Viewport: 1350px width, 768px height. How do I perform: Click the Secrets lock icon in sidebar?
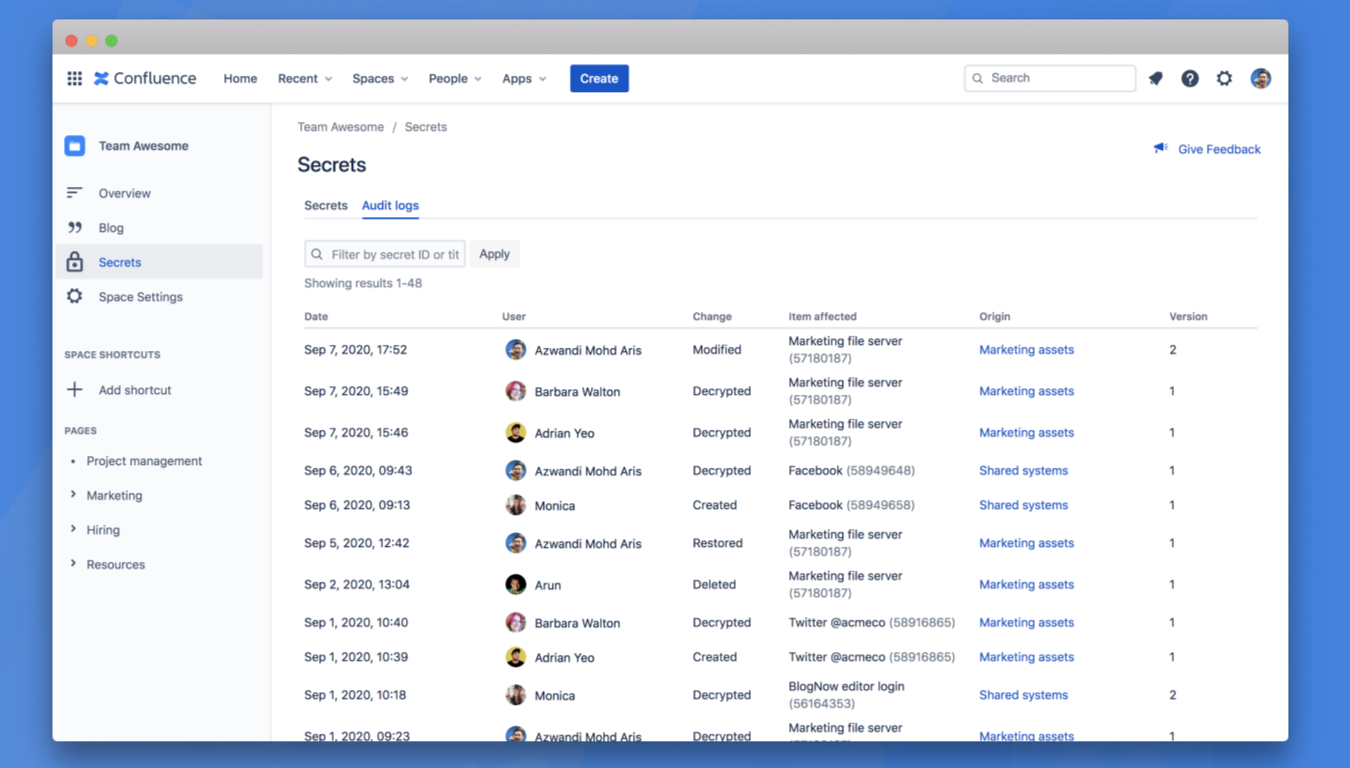tap(75, 262)
